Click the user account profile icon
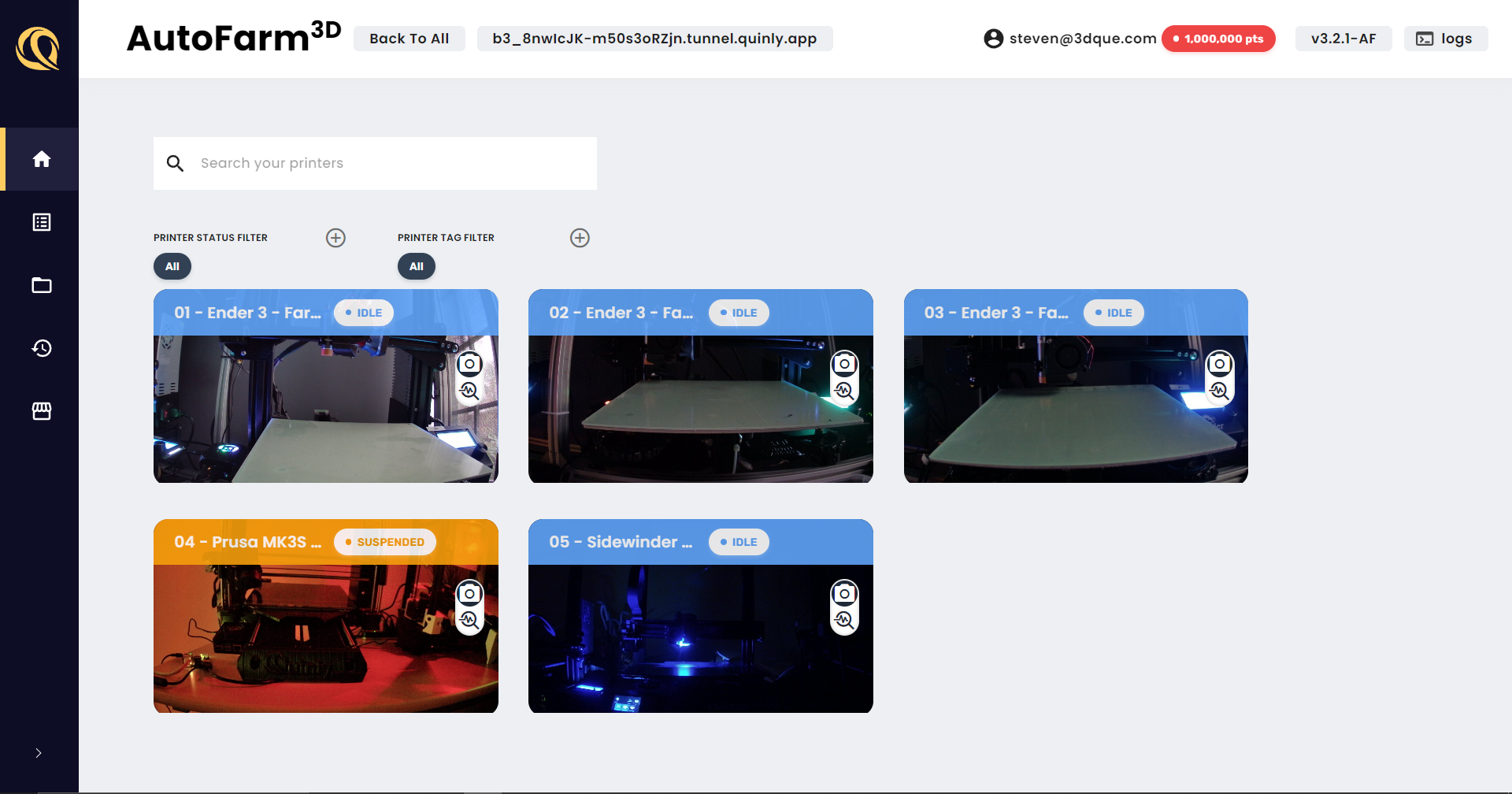 click(993, 39)
